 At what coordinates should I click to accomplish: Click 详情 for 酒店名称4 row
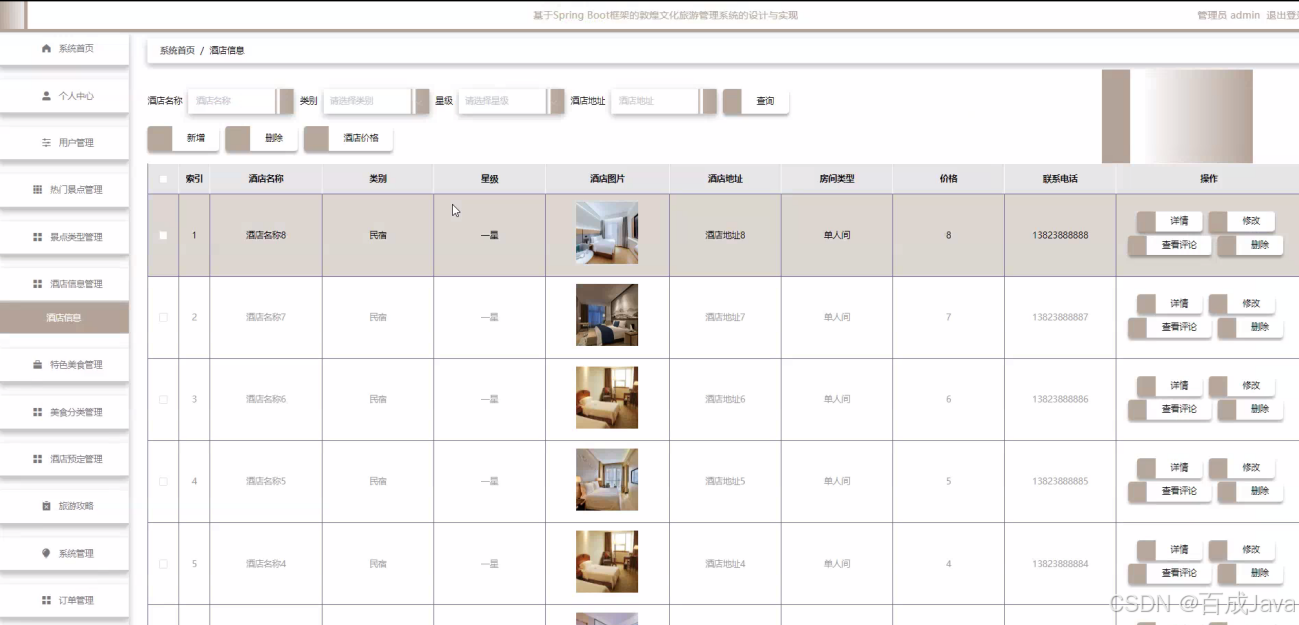(x=1170, y=549)
